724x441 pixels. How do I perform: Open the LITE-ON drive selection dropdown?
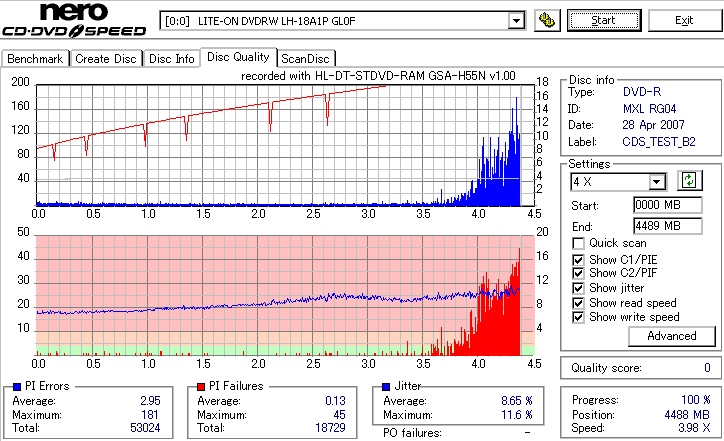click(516, 21)
